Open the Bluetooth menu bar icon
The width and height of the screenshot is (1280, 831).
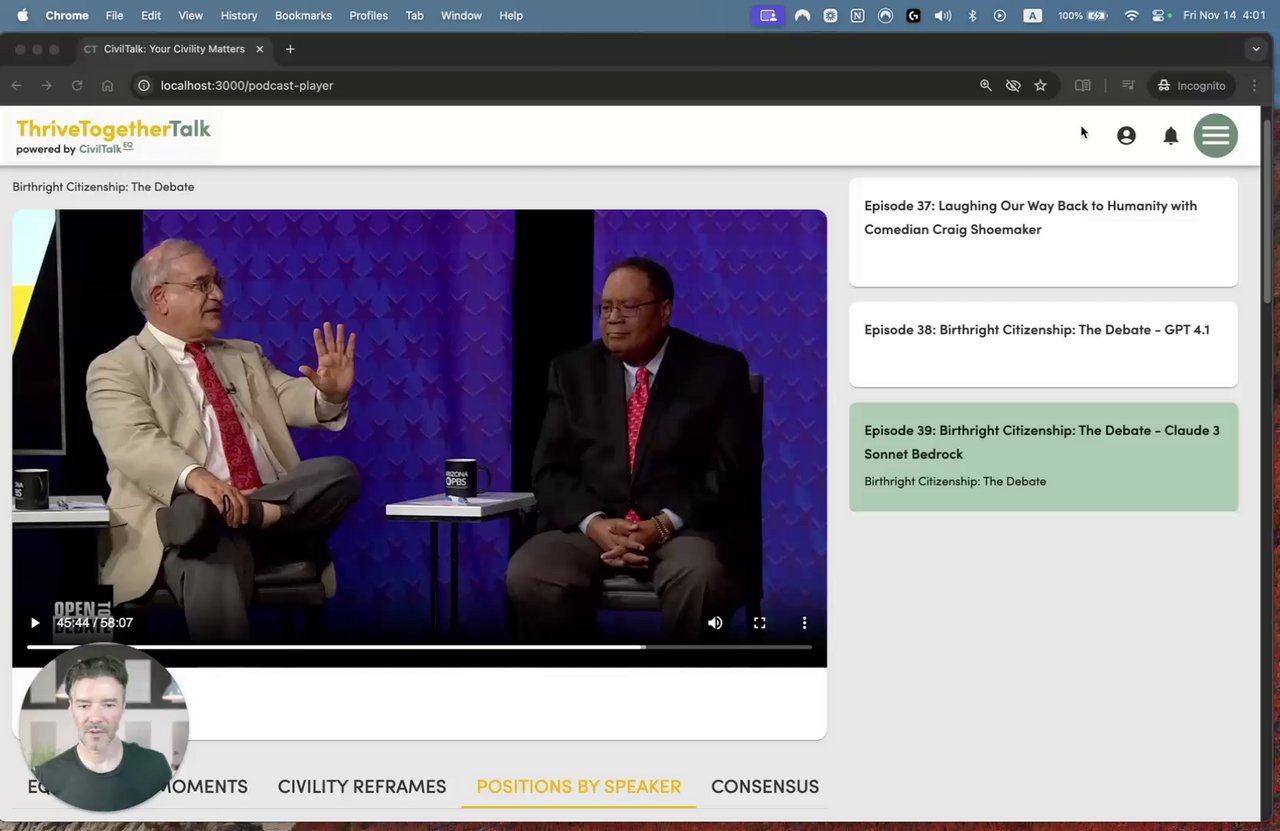click(972, 16)
